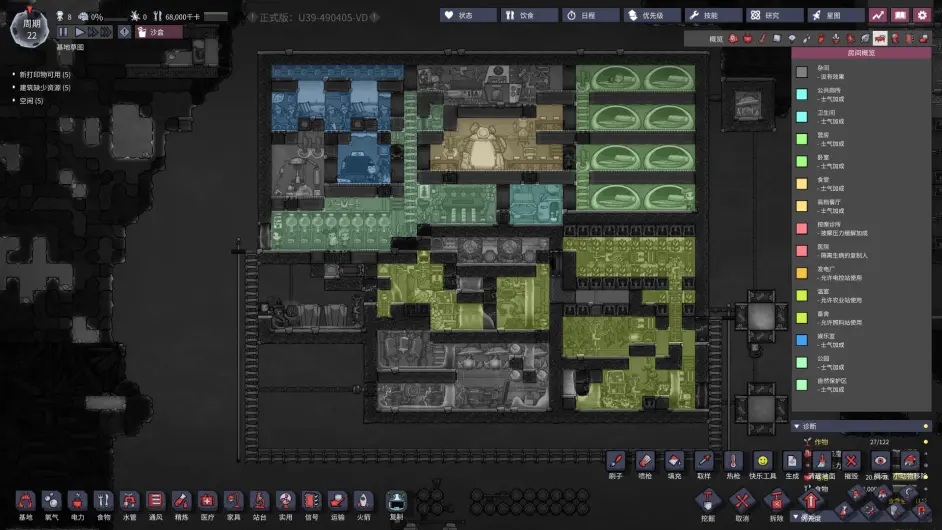Pause the game simulation

point(63,32)
